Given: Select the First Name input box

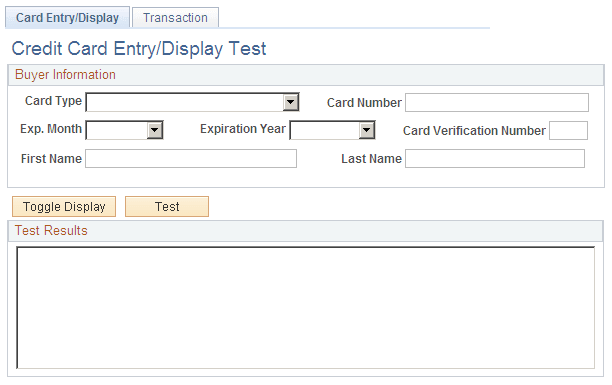Looking at the screenshot, I should click(x=191, y=159).
